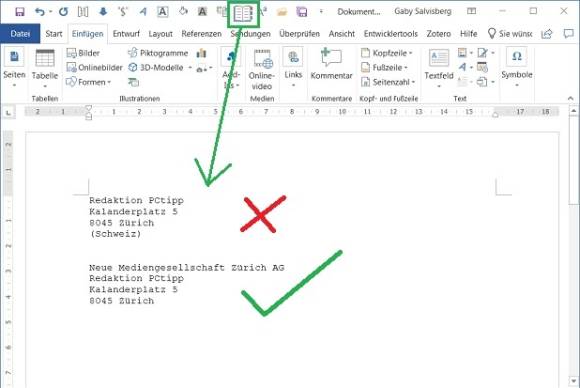Insert 3D-Modelle

[x=156, y=67]
